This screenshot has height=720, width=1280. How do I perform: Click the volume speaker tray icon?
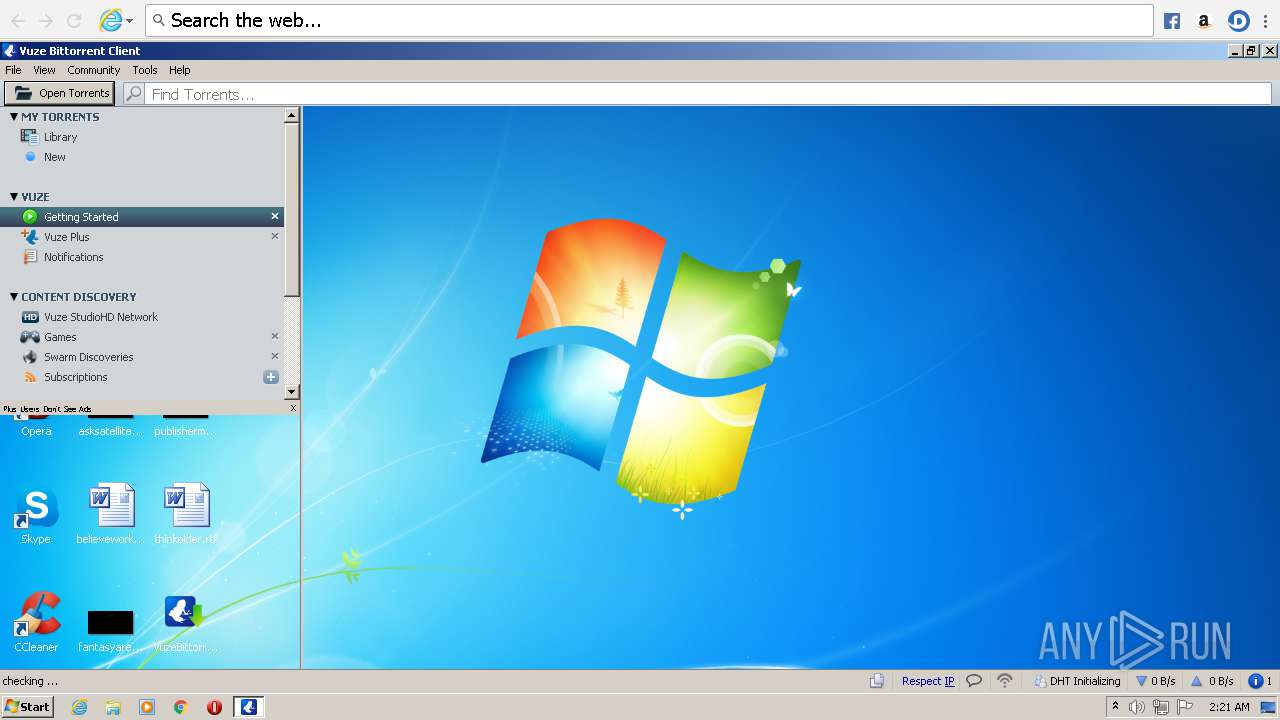(1137, 707)
